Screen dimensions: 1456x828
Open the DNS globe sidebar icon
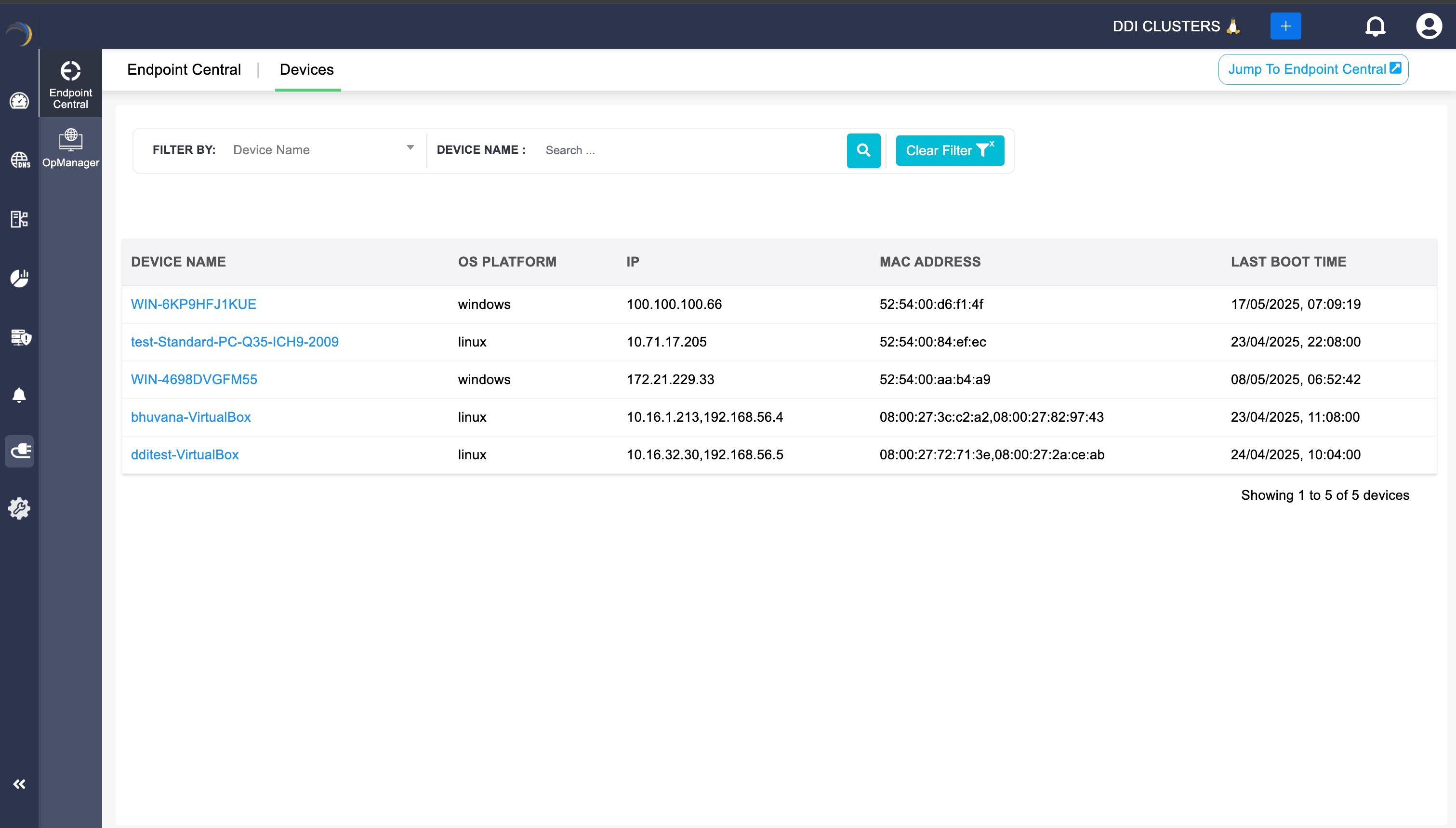(x=19, y=160)
